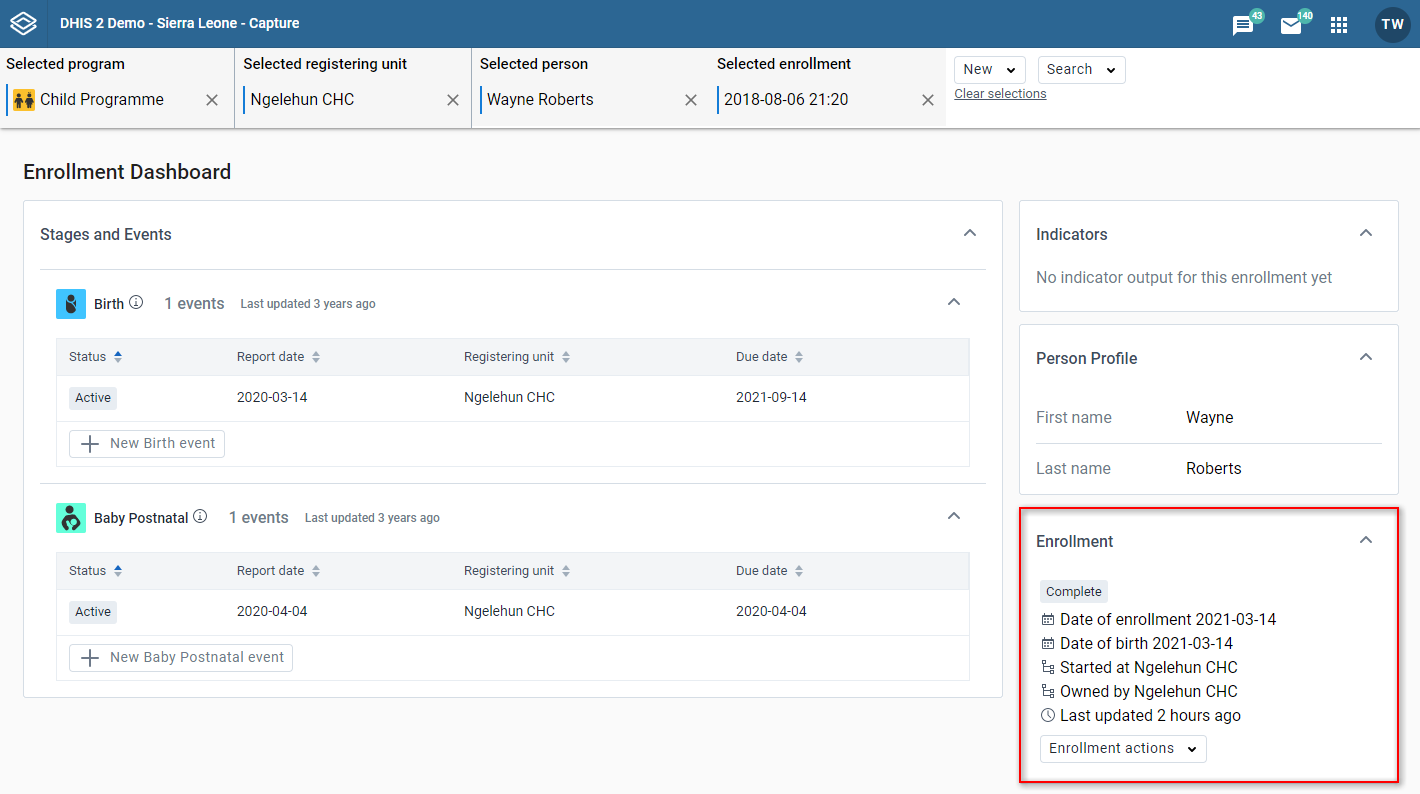Sort Baby Postnatal table by Due date

798,571
